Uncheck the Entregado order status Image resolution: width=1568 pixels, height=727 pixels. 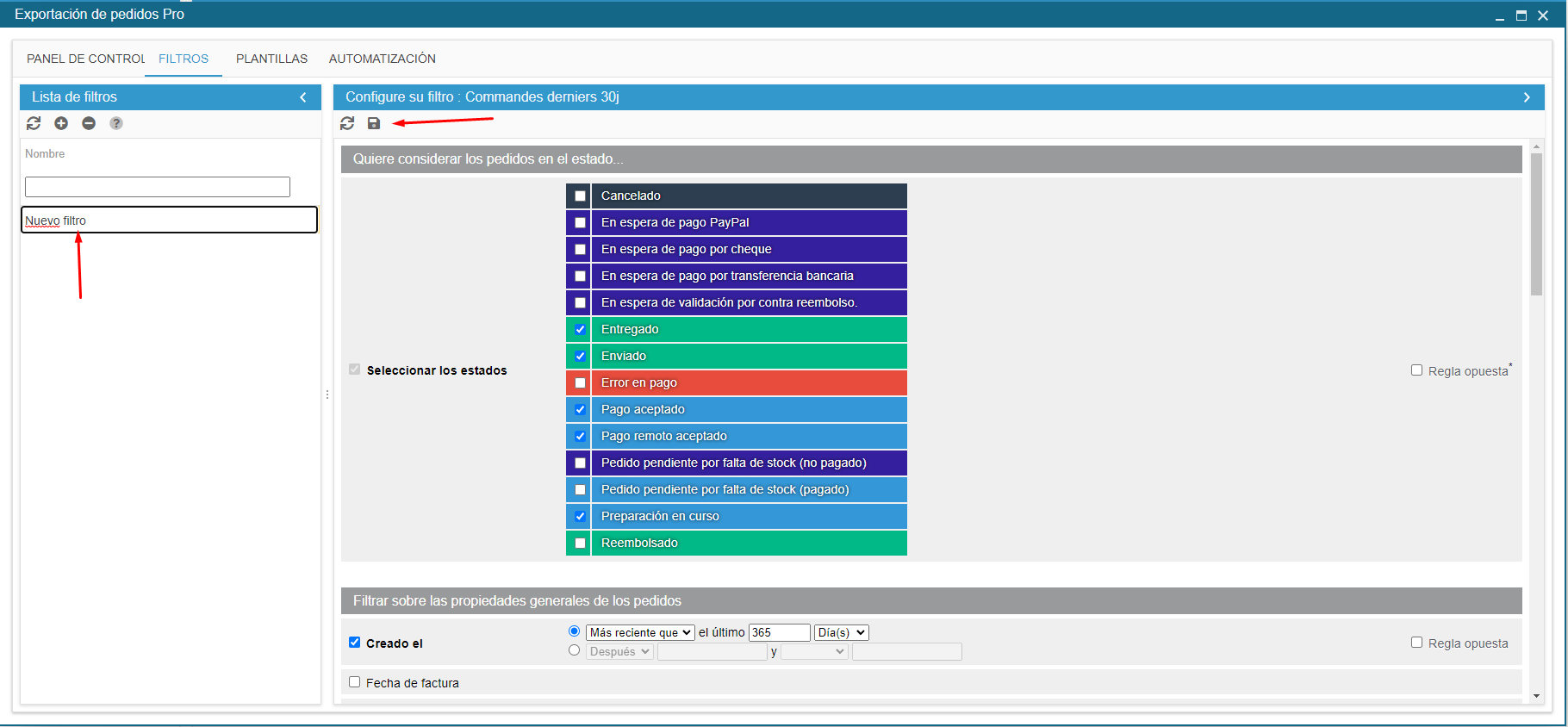[580, 330]
